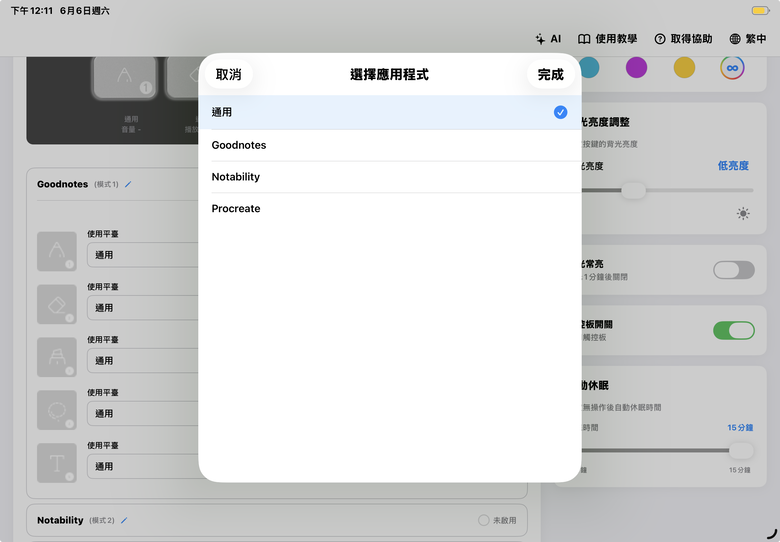Open platform dropdown for the pen key
The width and height of the screenshot is (780, 542).
coord(143,255)
